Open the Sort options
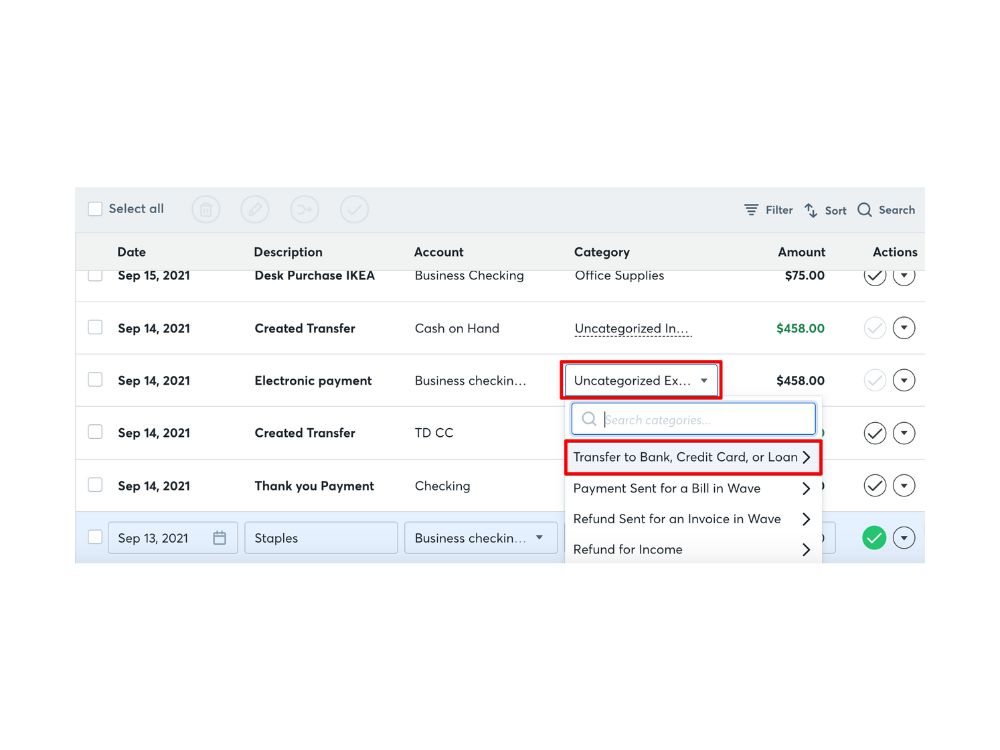Viewport: 1000px width, 750px height. (x=825, y=210)
